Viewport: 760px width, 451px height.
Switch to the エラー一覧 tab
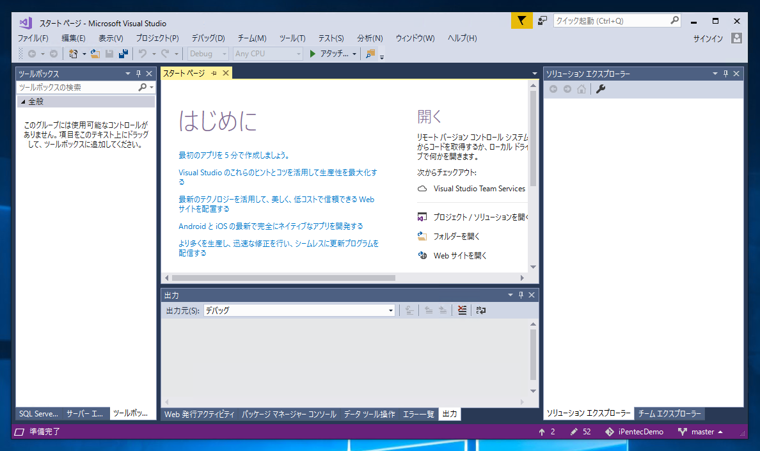(418, 414)
